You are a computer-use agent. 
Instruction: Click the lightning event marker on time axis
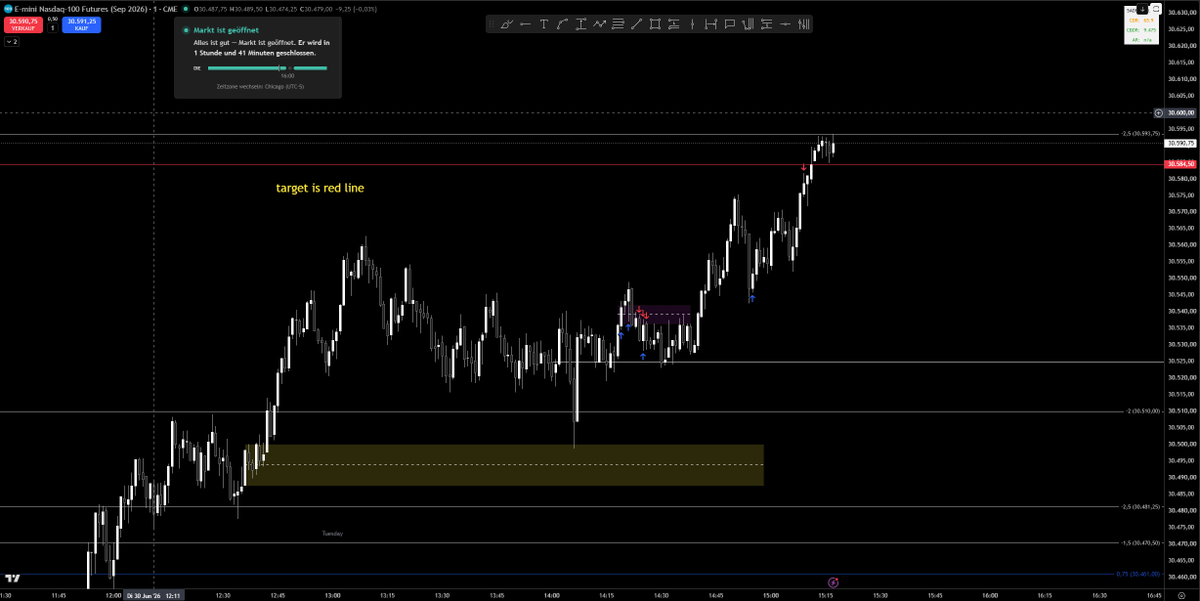point(833,581)
